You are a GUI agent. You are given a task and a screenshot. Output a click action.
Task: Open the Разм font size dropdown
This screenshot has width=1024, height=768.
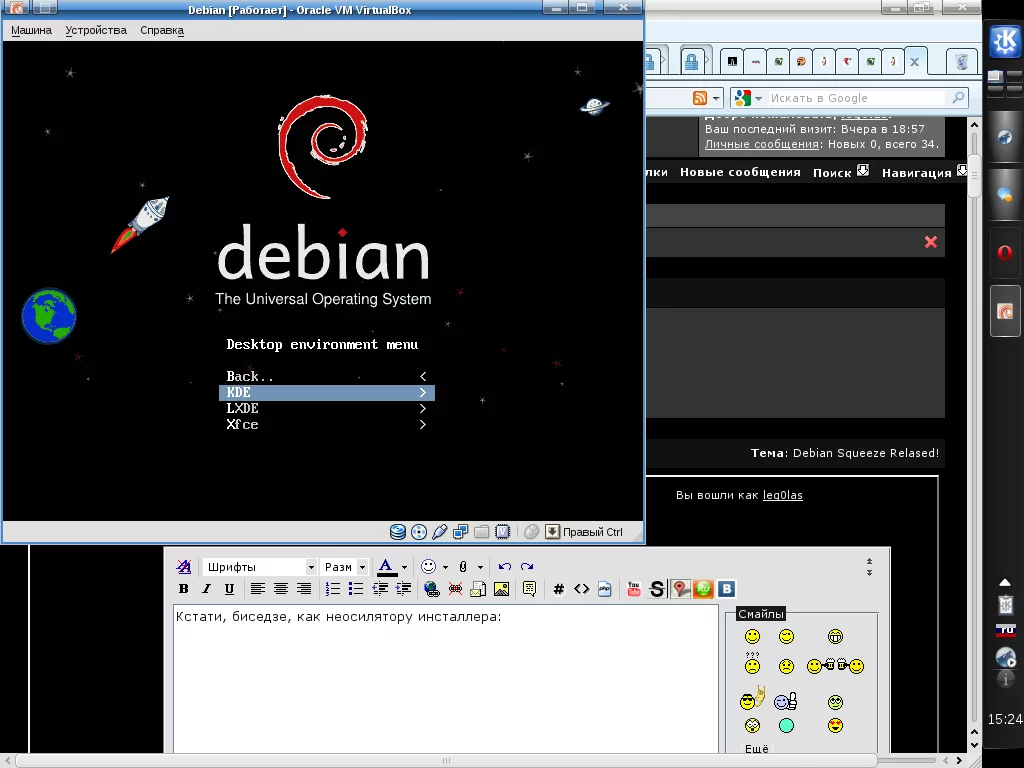345,567
